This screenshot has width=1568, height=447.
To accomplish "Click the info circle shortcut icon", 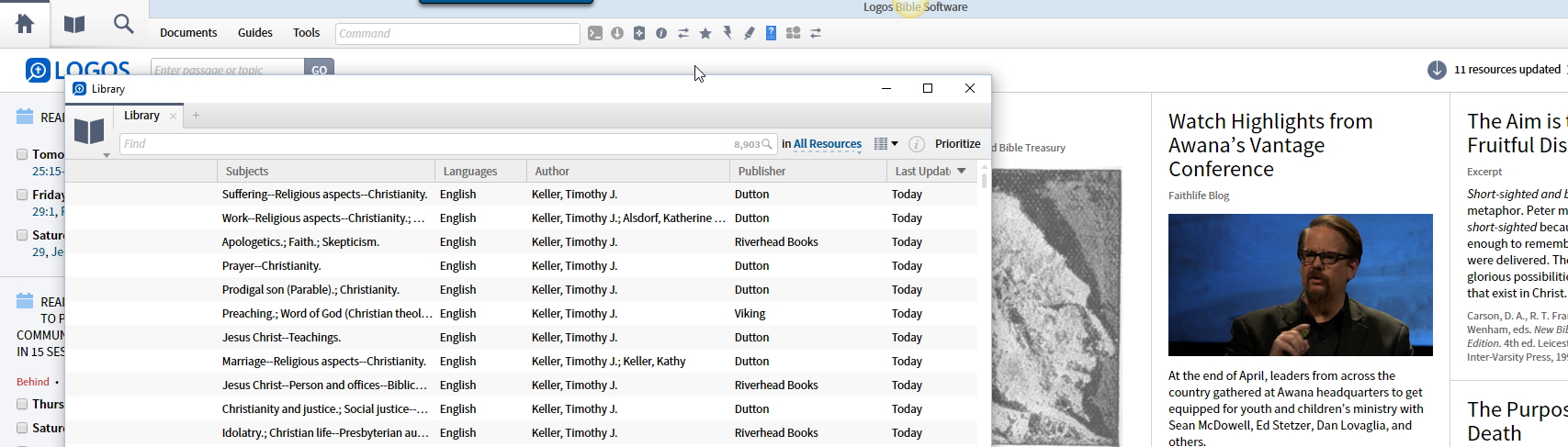I will pyautogui.click(x=661, y=33).
